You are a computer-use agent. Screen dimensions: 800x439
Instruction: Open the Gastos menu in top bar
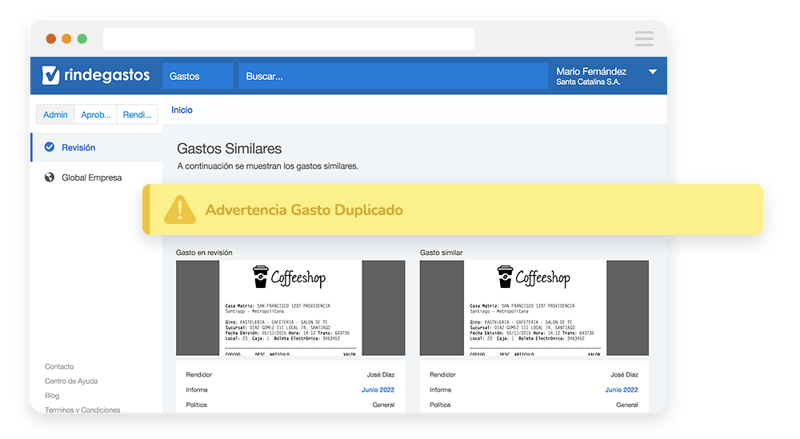(x=185, y=76)
